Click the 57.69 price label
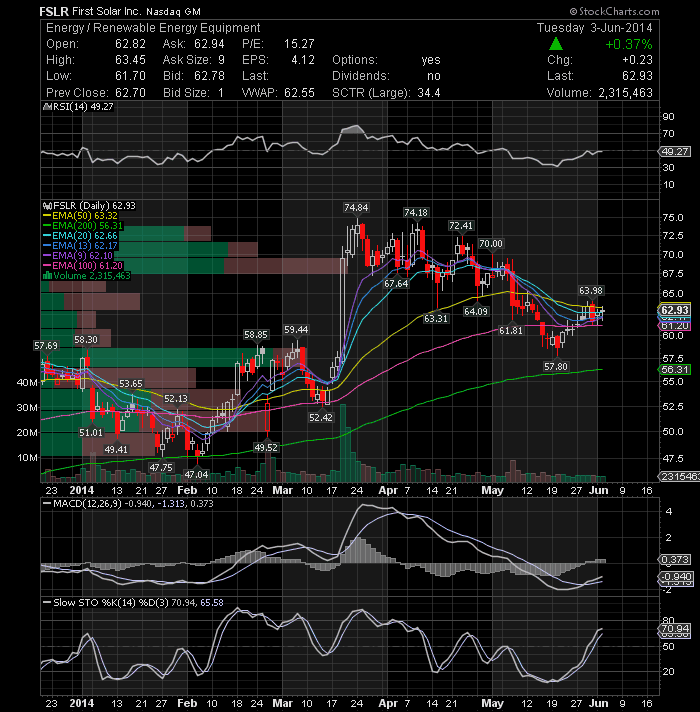Viewport: 700px width, 712px height. coord(46,346)
